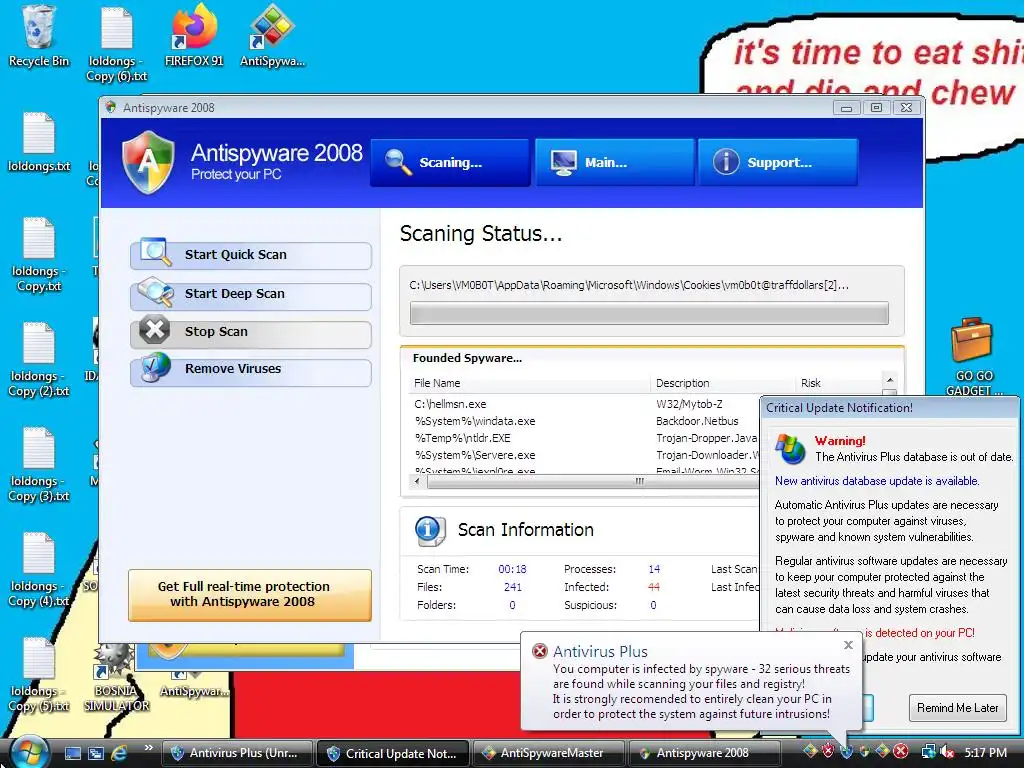Image resolution: width=1024 pixels, height=768 pixels.
Task: Click the scan time value 00:18
Action: coord(512,569)
